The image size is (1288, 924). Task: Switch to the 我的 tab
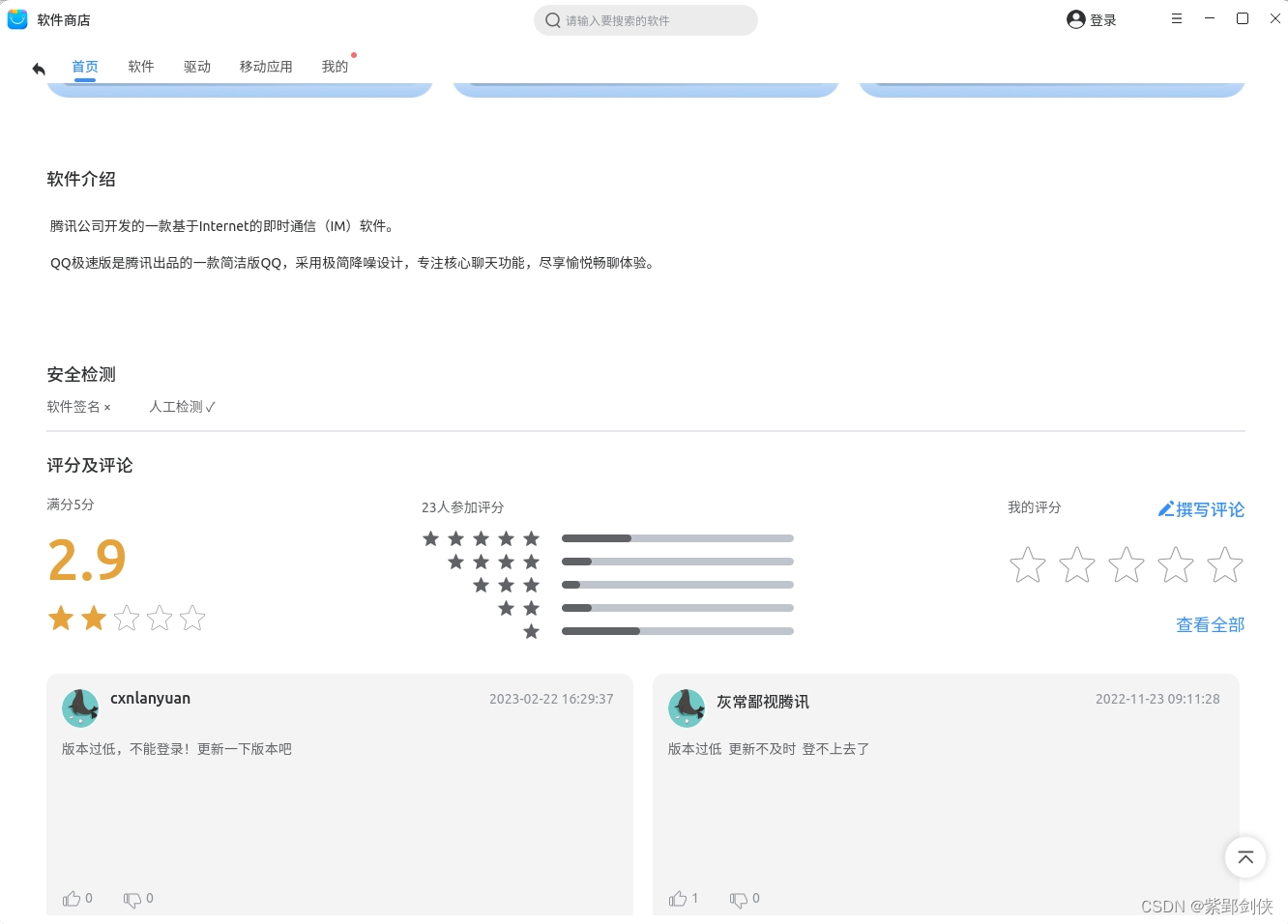(335, 67)
